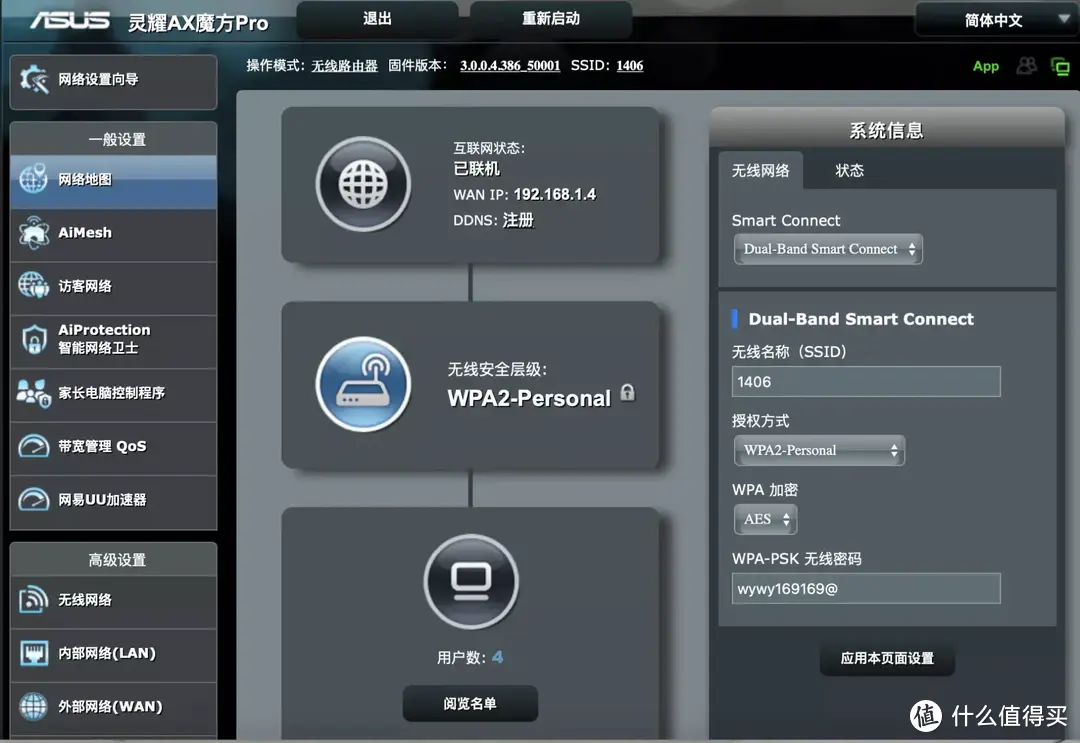Image resolution: width=1080 pixels, height=743 pixels.
Task: Click the globe internet status icon
Action: coord(363,185)
